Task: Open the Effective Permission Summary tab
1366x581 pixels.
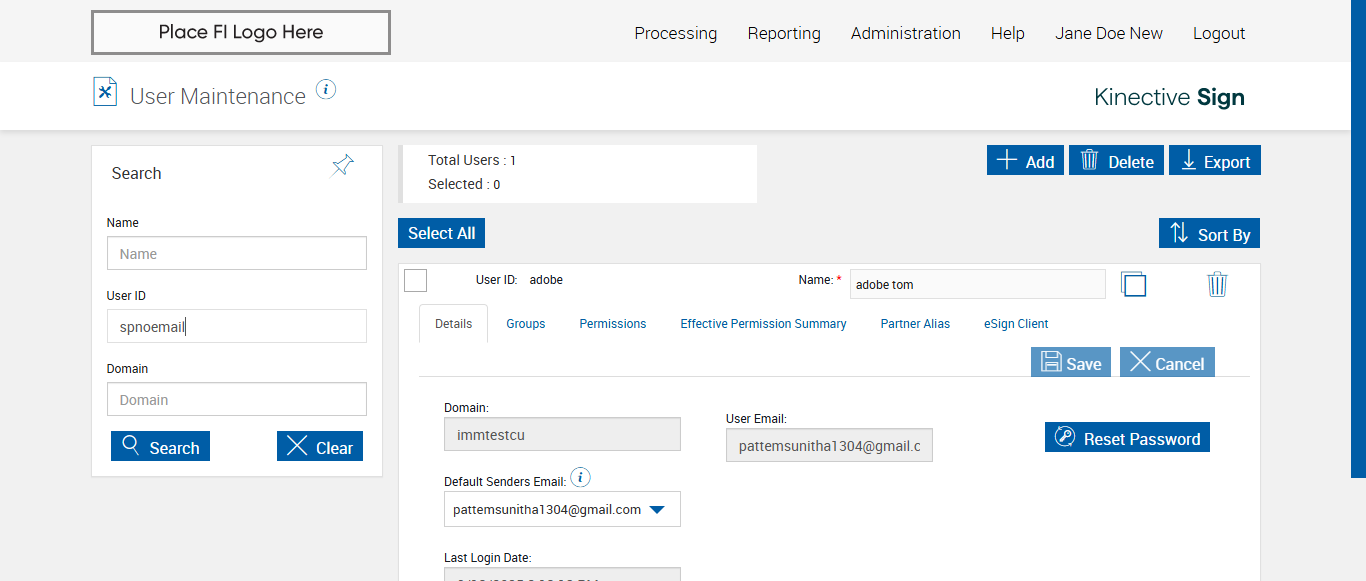Action: (763, 324)
